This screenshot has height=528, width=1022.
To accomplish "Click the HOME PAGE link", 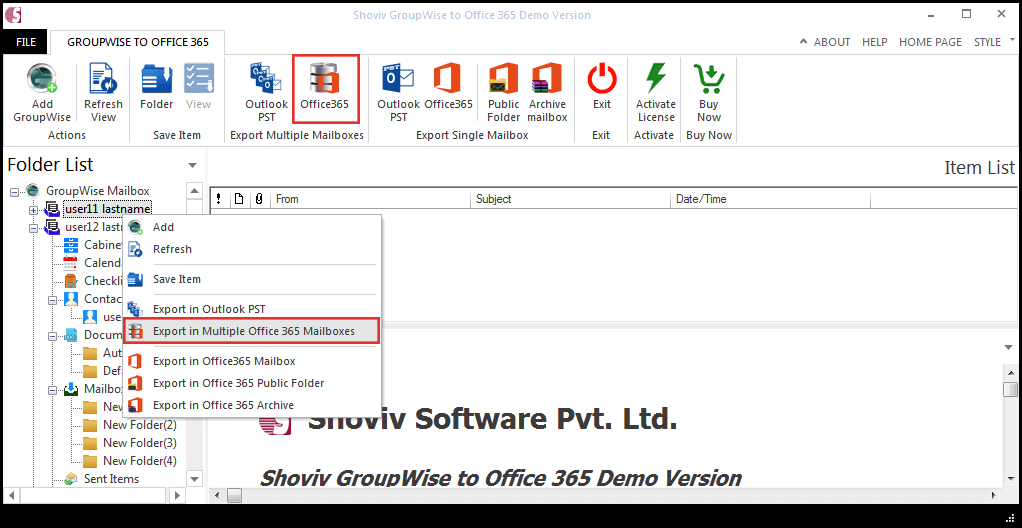I will pos(930,42).
